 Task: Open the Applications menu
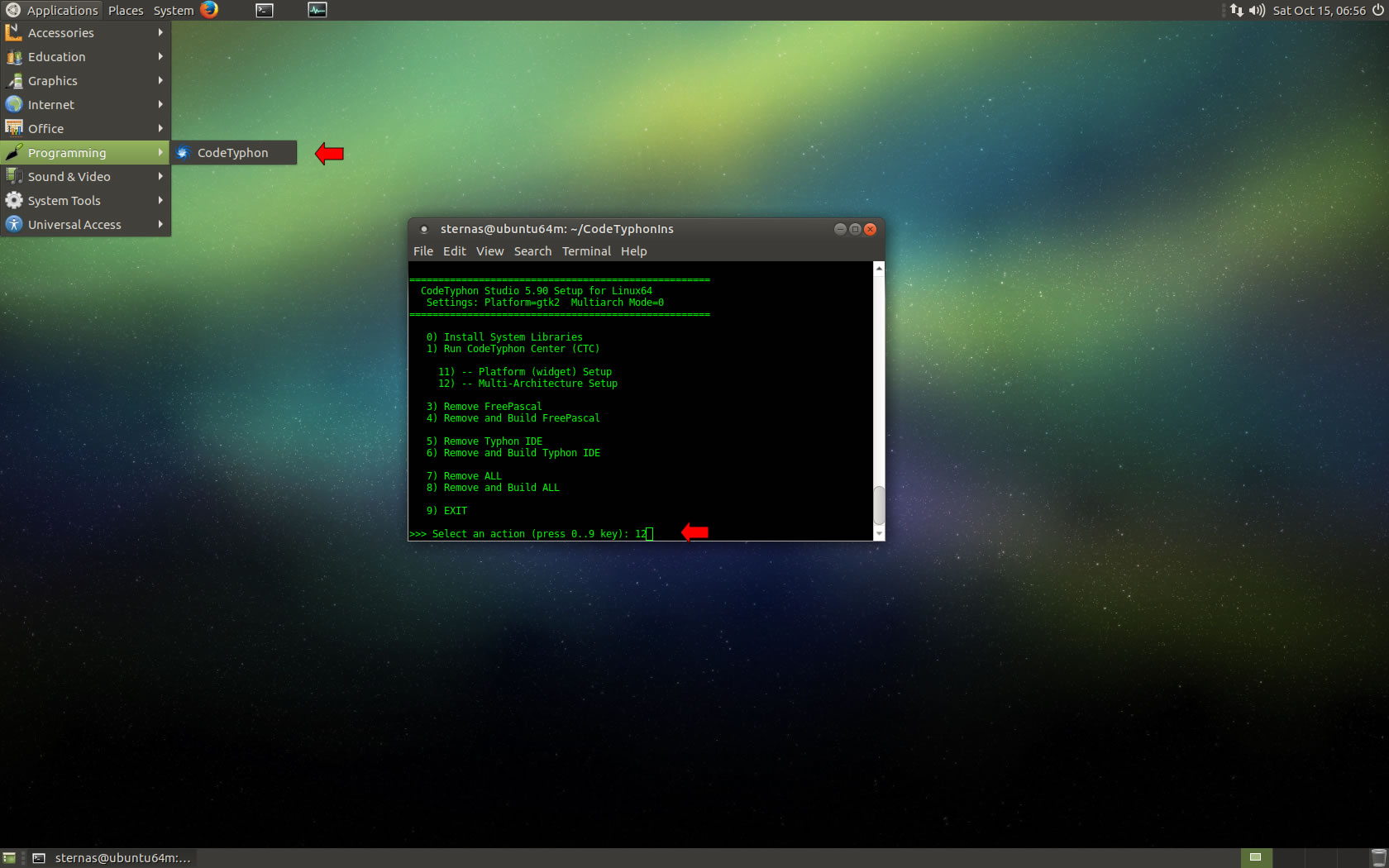coord(53,10)
